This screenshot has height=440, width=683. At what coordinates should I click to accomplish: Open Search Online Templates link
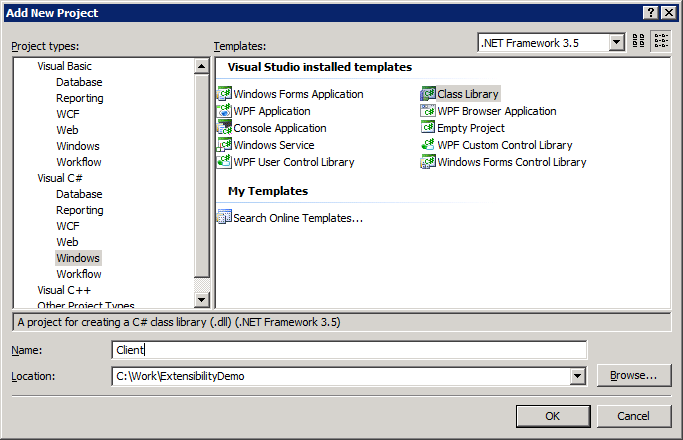point(298,218)
